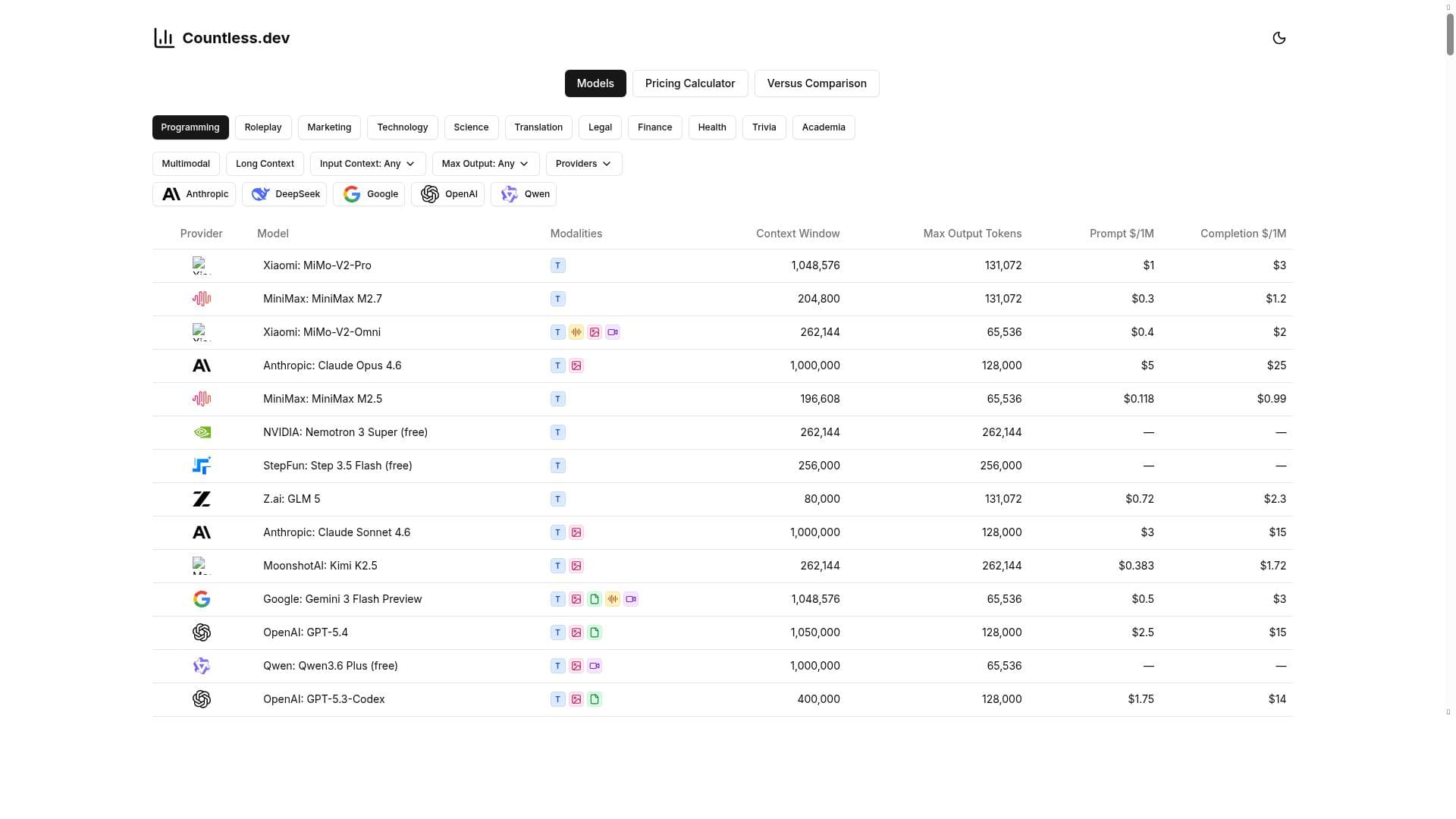Click the video modality icon for Gemini 3 Flash Preview

631,599
